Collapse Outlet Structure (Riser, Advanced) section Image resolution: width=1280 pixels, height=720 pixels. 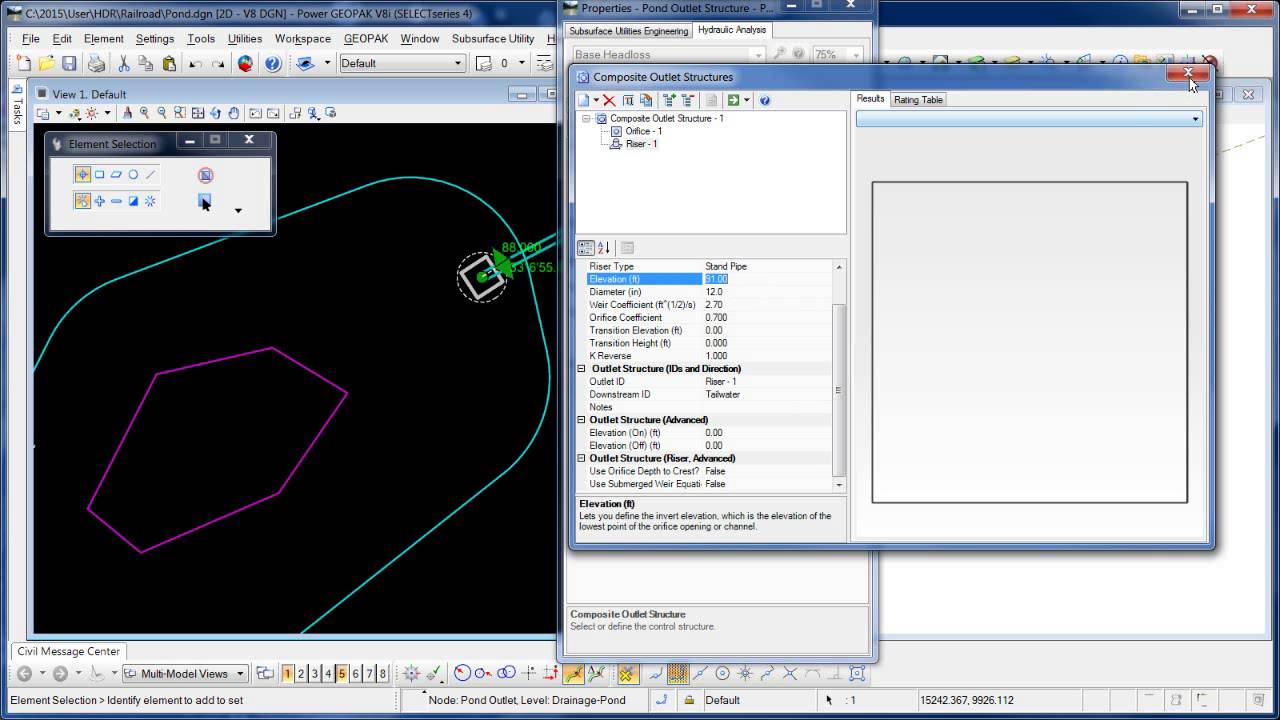(582, 458)
